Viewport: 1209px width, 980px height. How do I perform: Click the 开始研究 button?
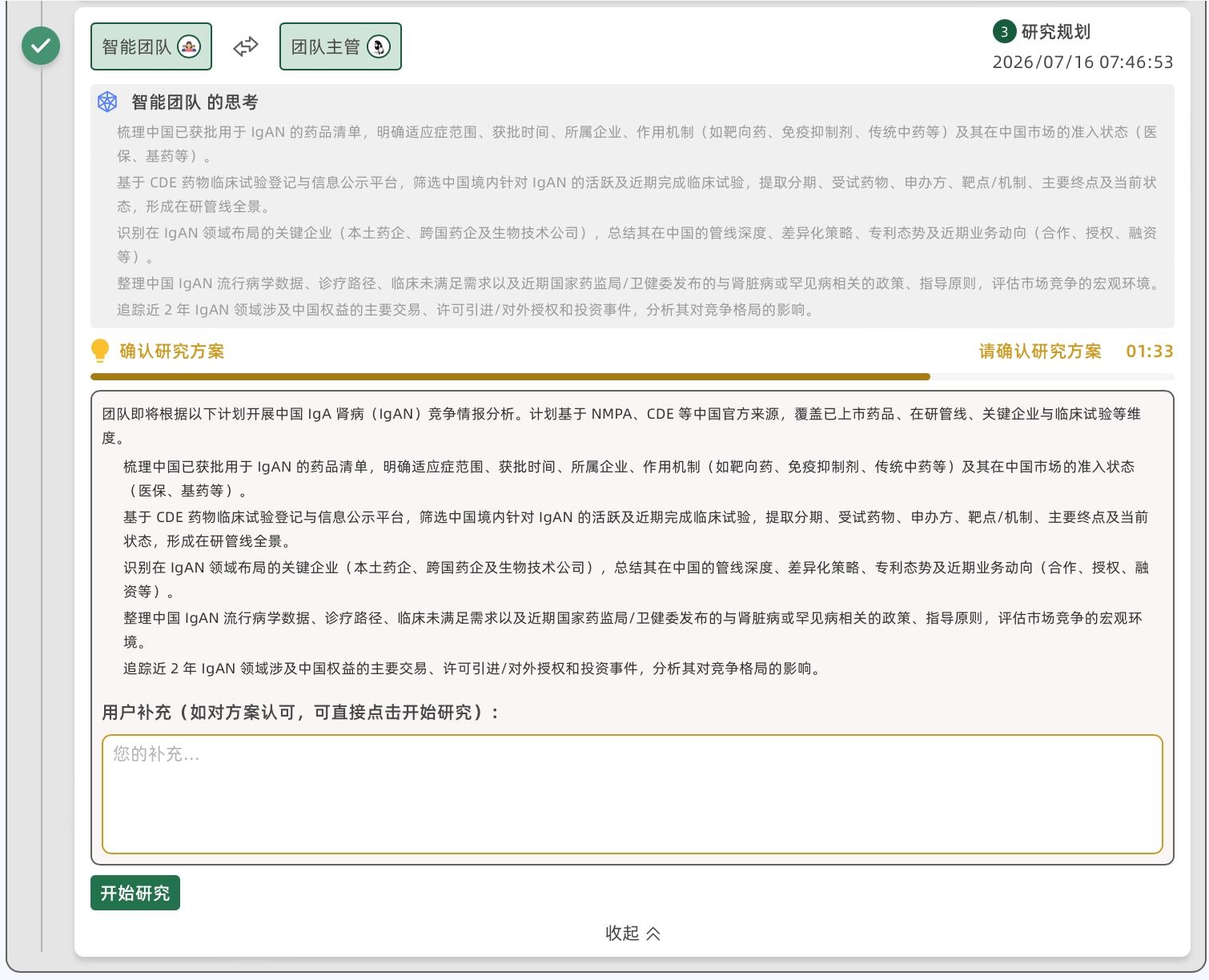(135, 893)
